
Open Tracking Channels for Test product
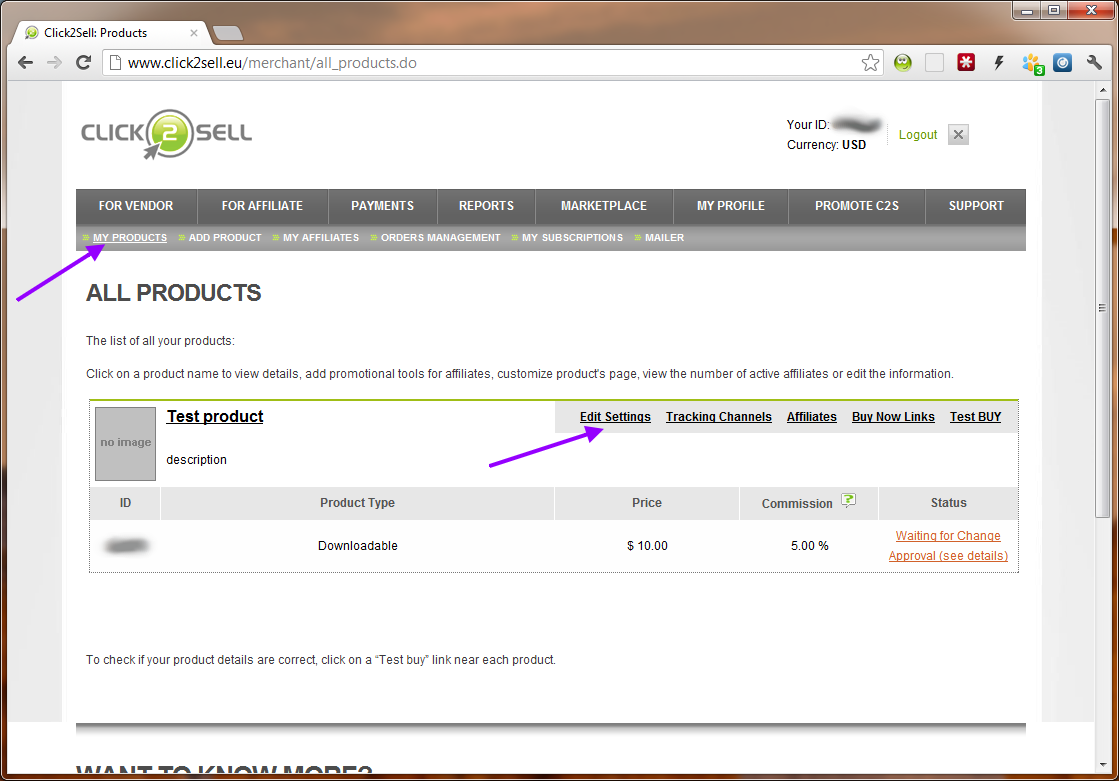[x=719, y=417]
